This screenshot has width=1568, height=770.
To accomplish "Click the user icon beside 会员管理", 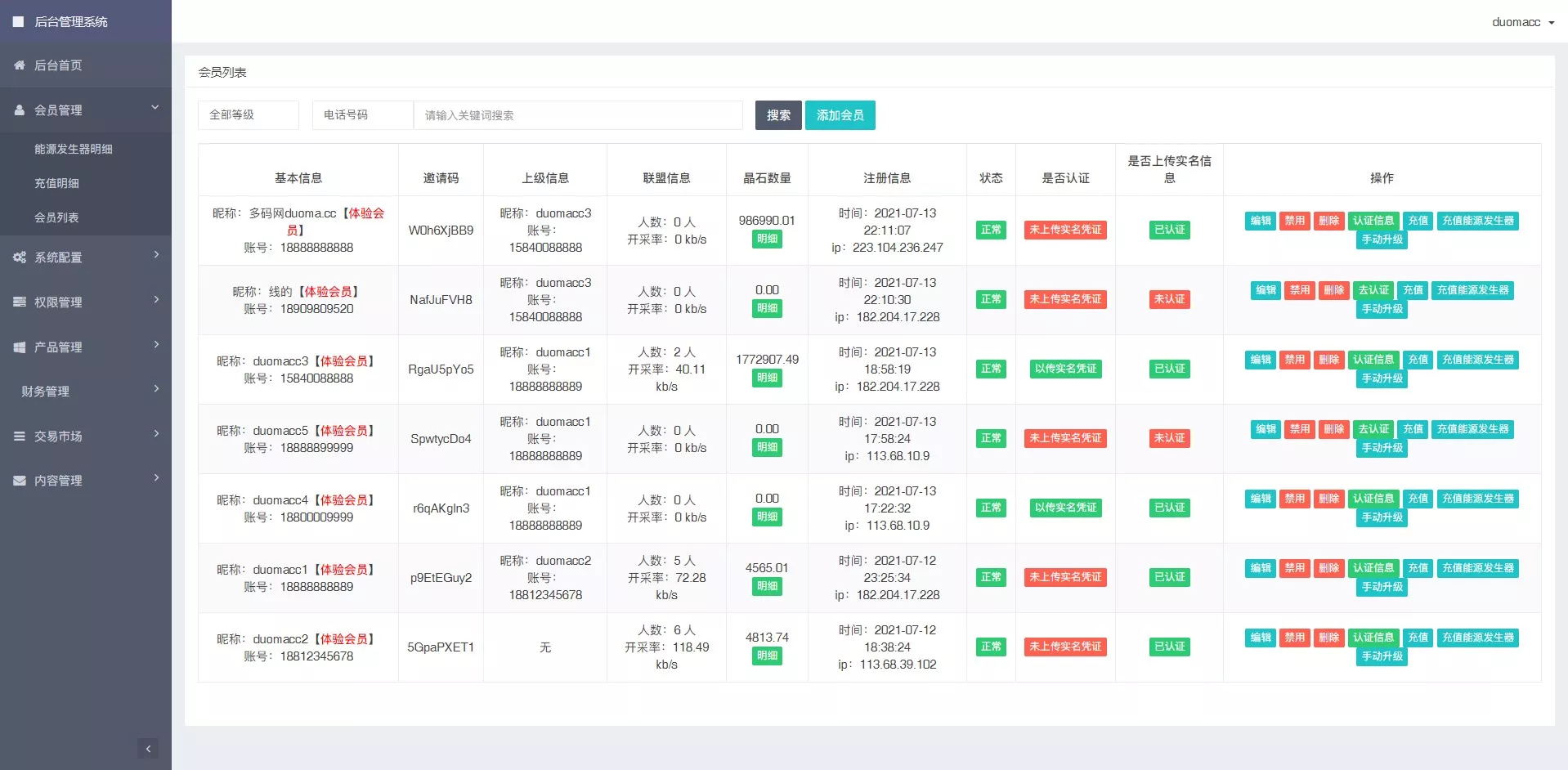I will (20, 110).
